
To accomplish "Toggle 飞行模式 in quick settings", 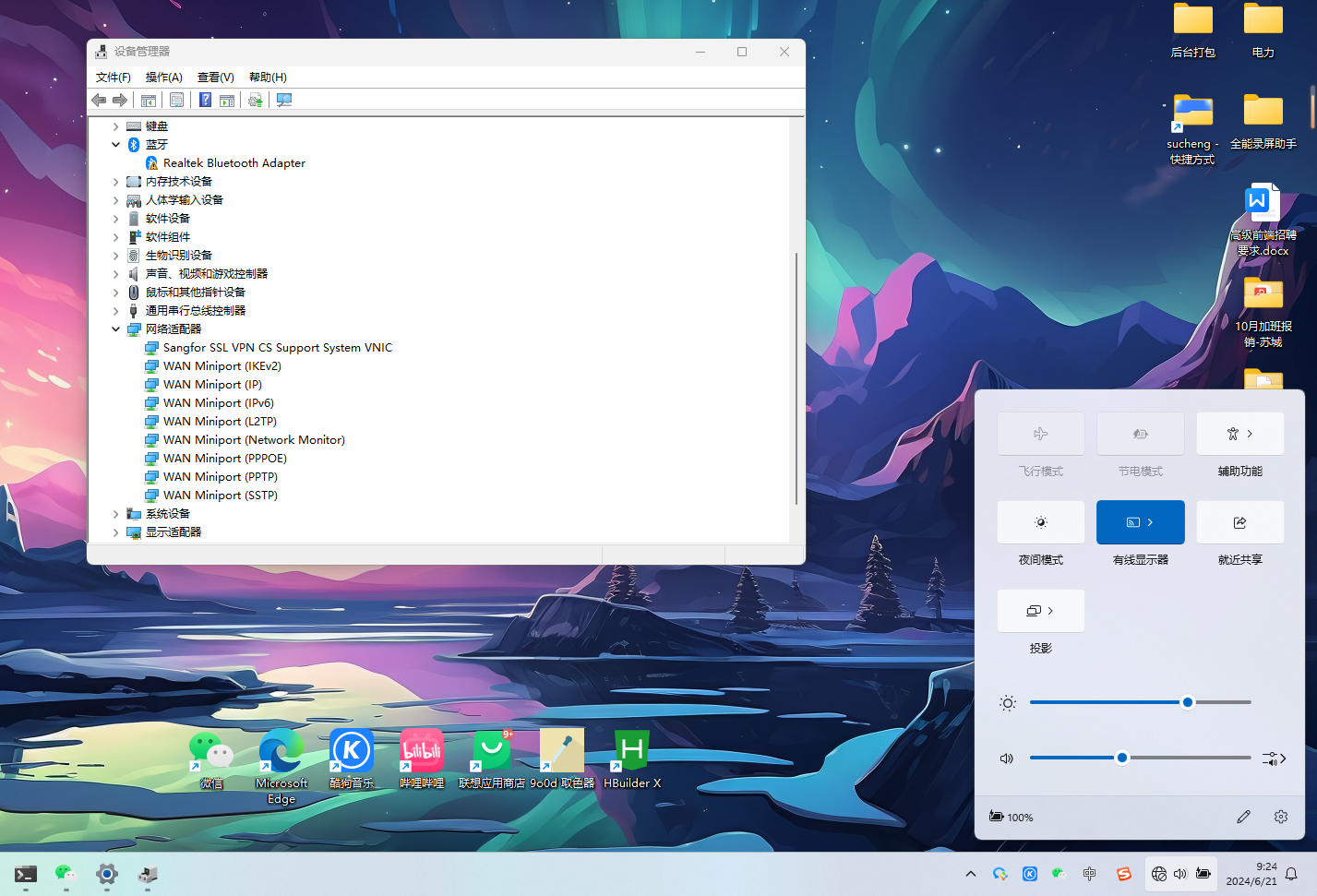I will 1041,434.
